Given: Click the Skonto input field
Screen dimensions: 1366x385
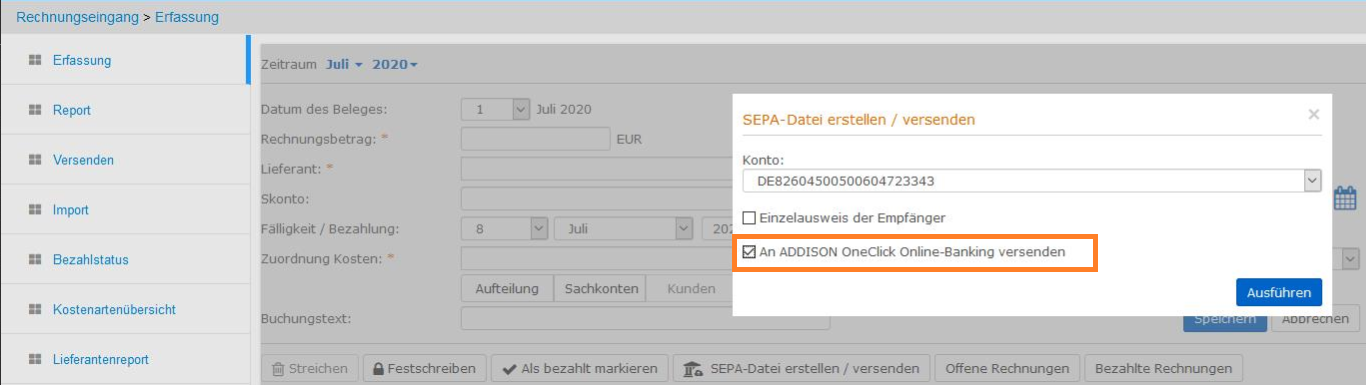Looking at the screenshot, I should pyautogui.click(x=596, y=199).
